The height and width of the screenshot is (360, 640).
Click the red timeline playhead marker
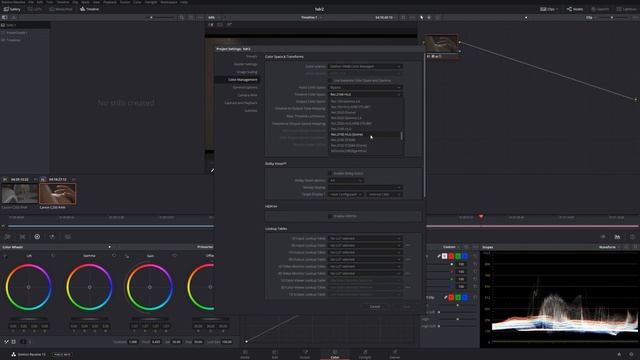point(481,216)
